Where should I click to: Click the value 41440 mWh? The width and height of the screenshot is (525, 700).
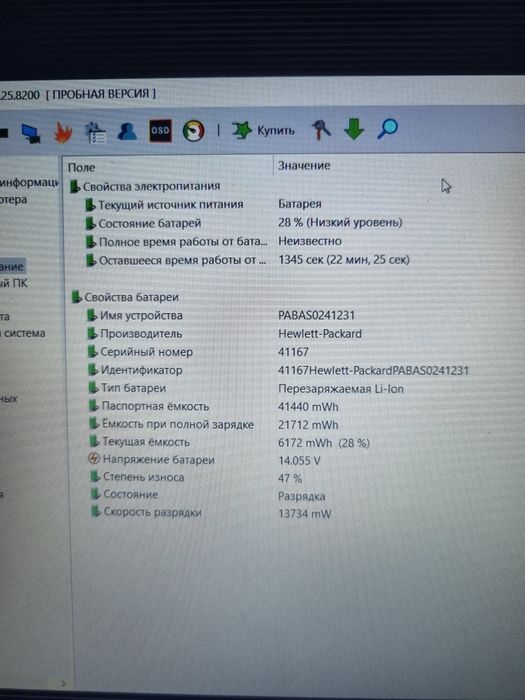[x=308, y=407]
